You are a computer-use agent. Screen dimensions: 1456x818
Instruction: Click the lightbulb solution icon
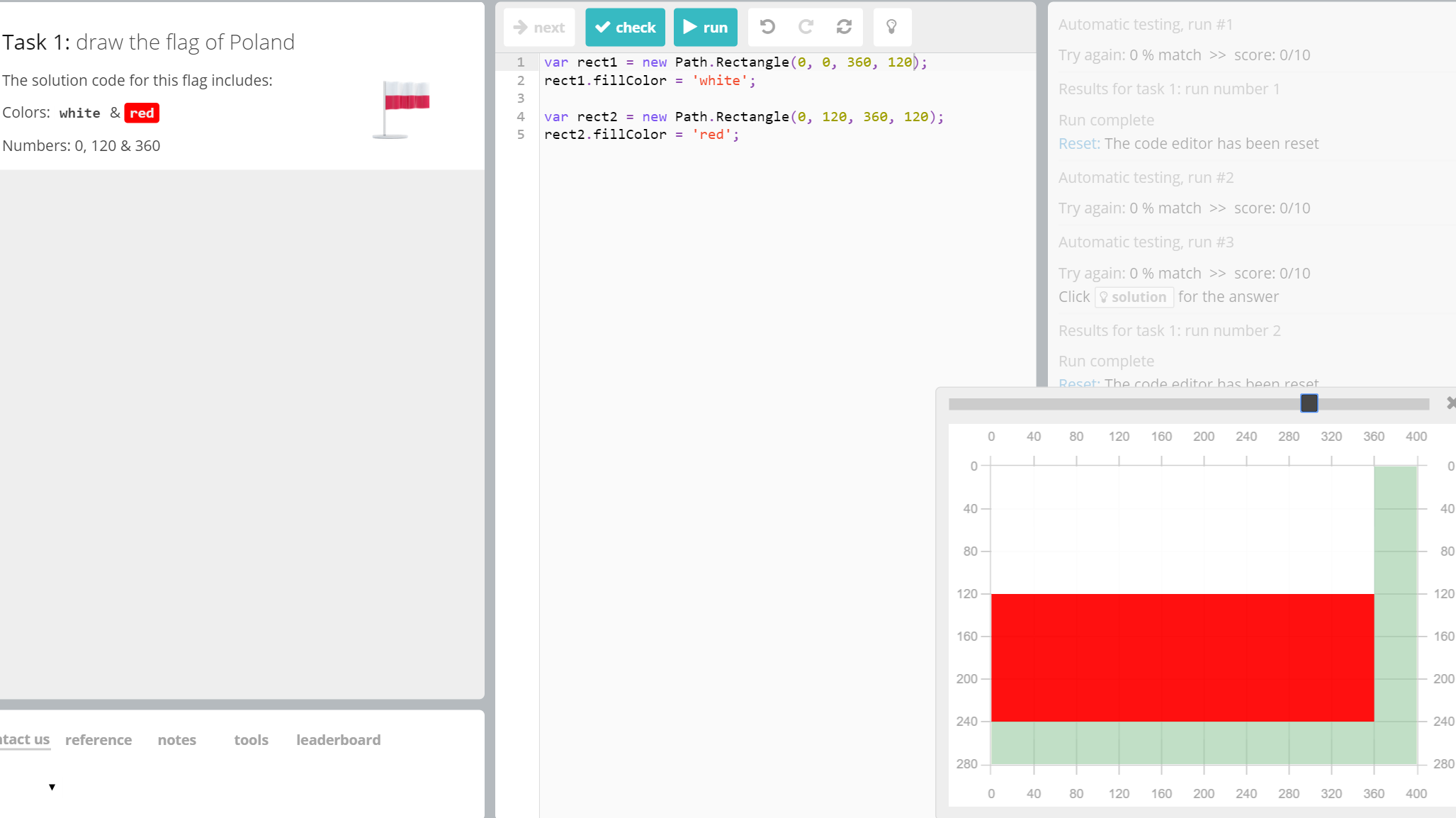pyautogui.click(x=891, y=27)
